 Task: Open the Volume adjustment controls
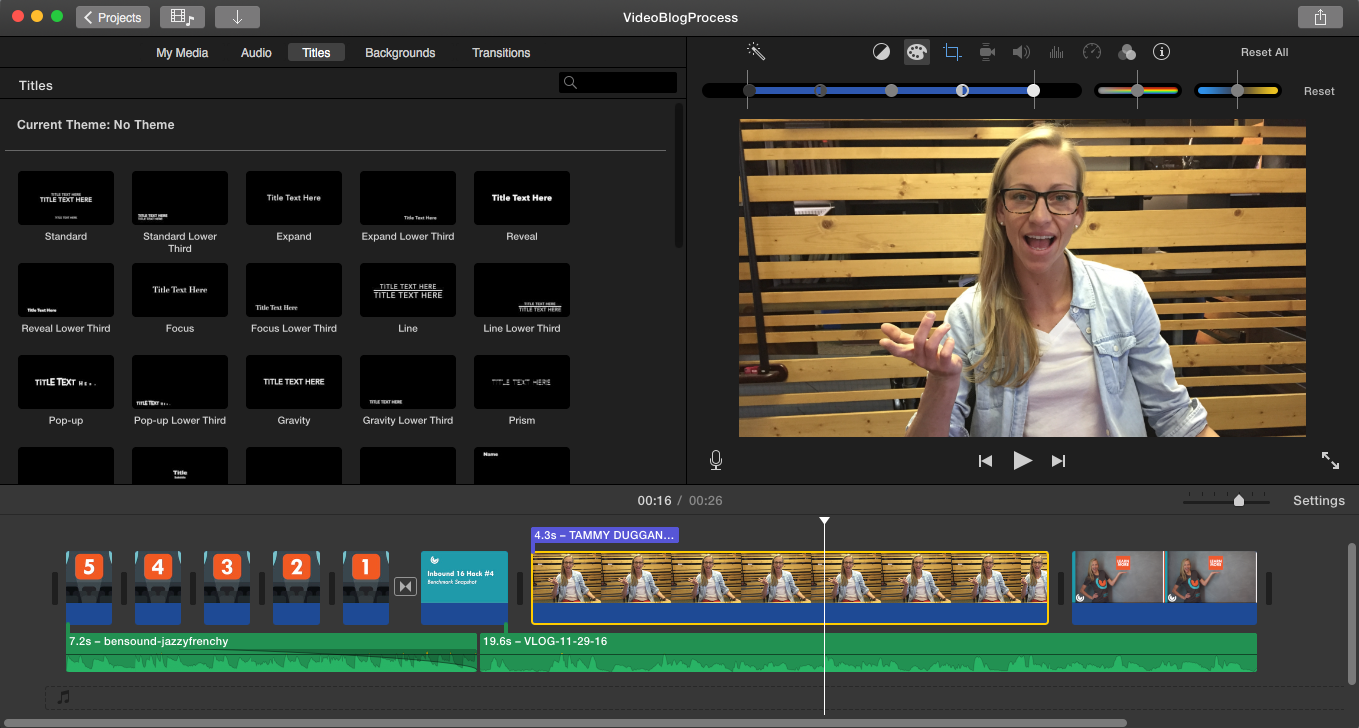pos(1021,51)
